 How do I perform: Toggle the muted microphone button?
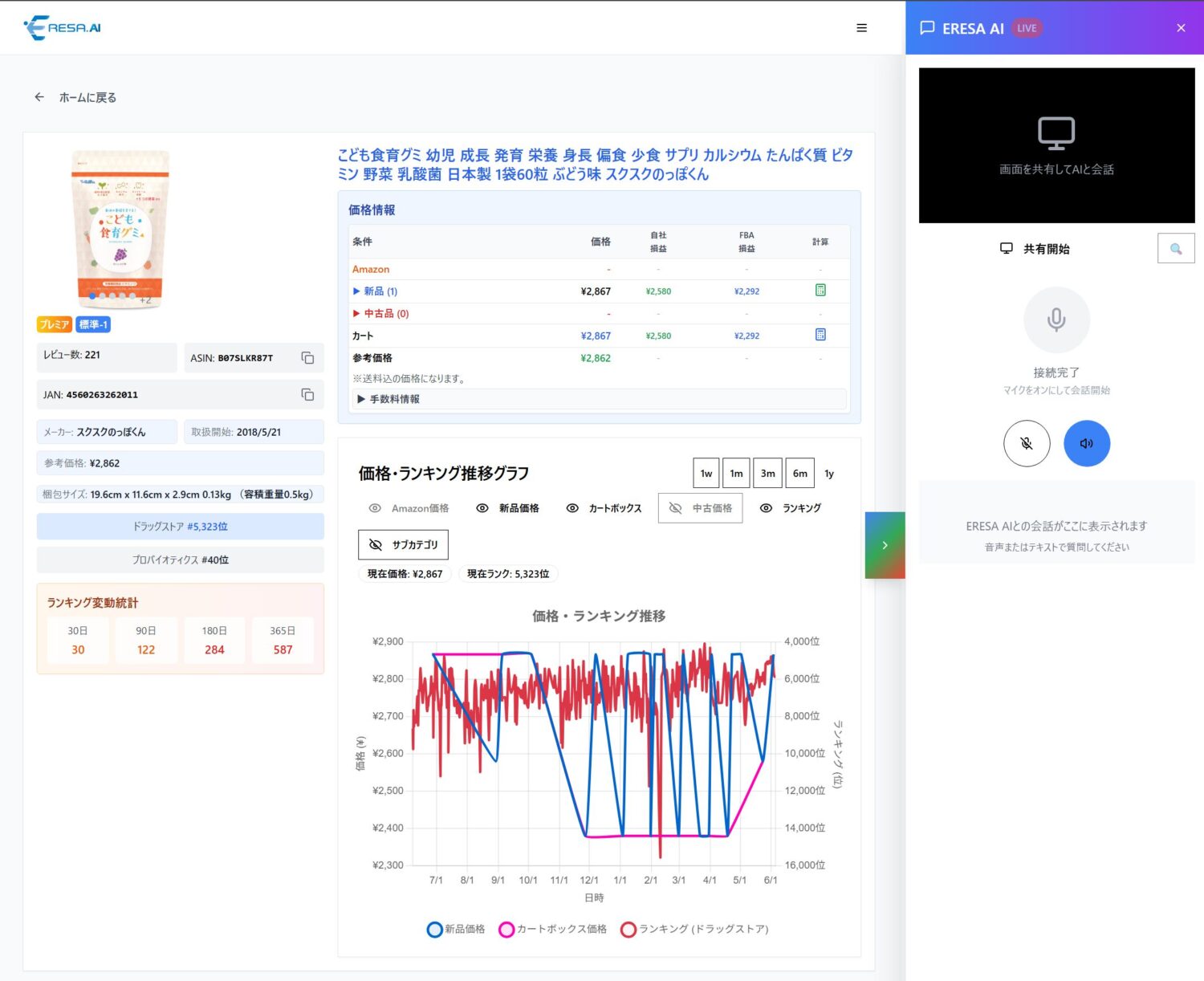point(1027,443)
